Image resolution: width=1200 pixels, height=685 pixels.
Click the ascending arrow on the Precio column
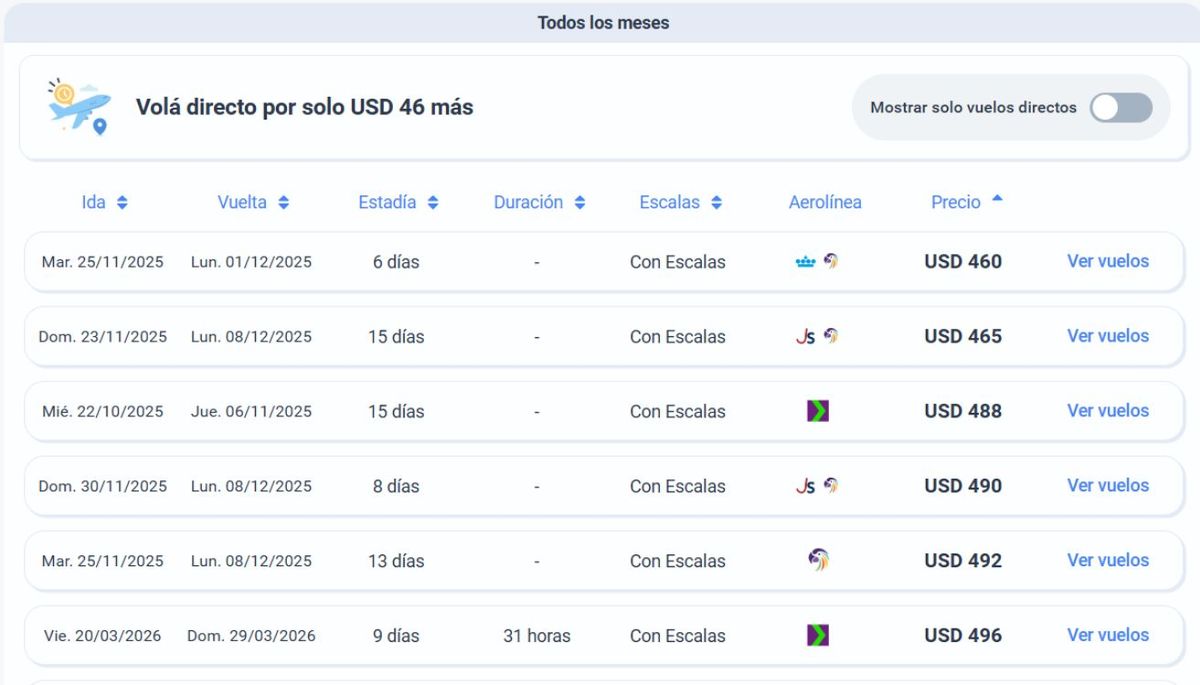(x=999, y=199)
